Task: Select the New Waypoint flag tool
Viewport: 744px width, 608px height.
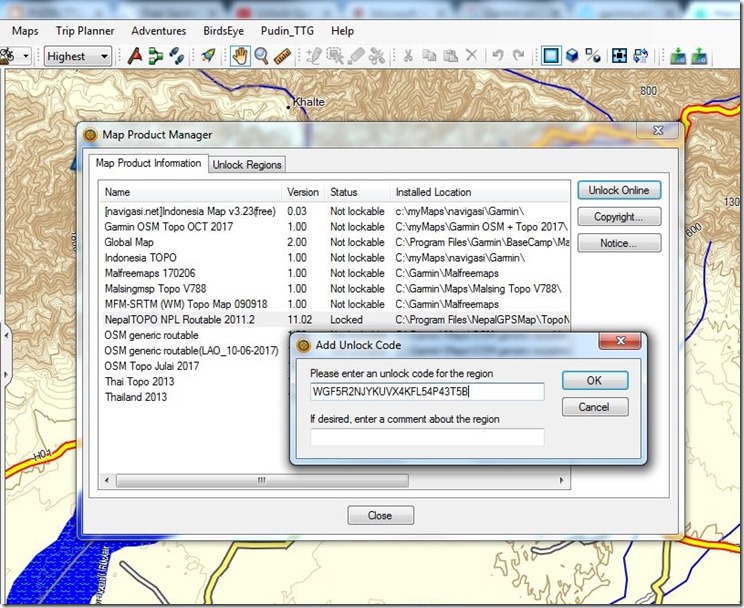Action: coord(135,56)
